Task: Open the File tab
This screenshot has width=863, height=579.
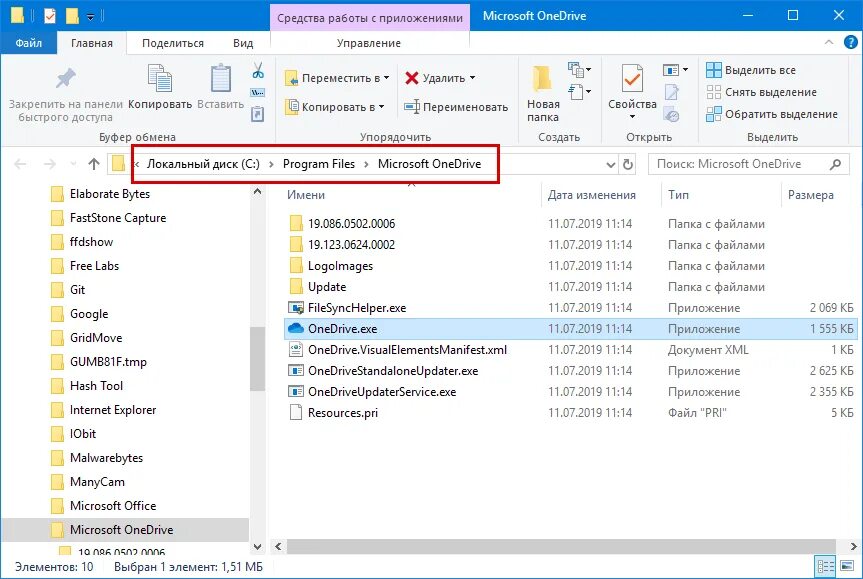Action: click(29, 43)
